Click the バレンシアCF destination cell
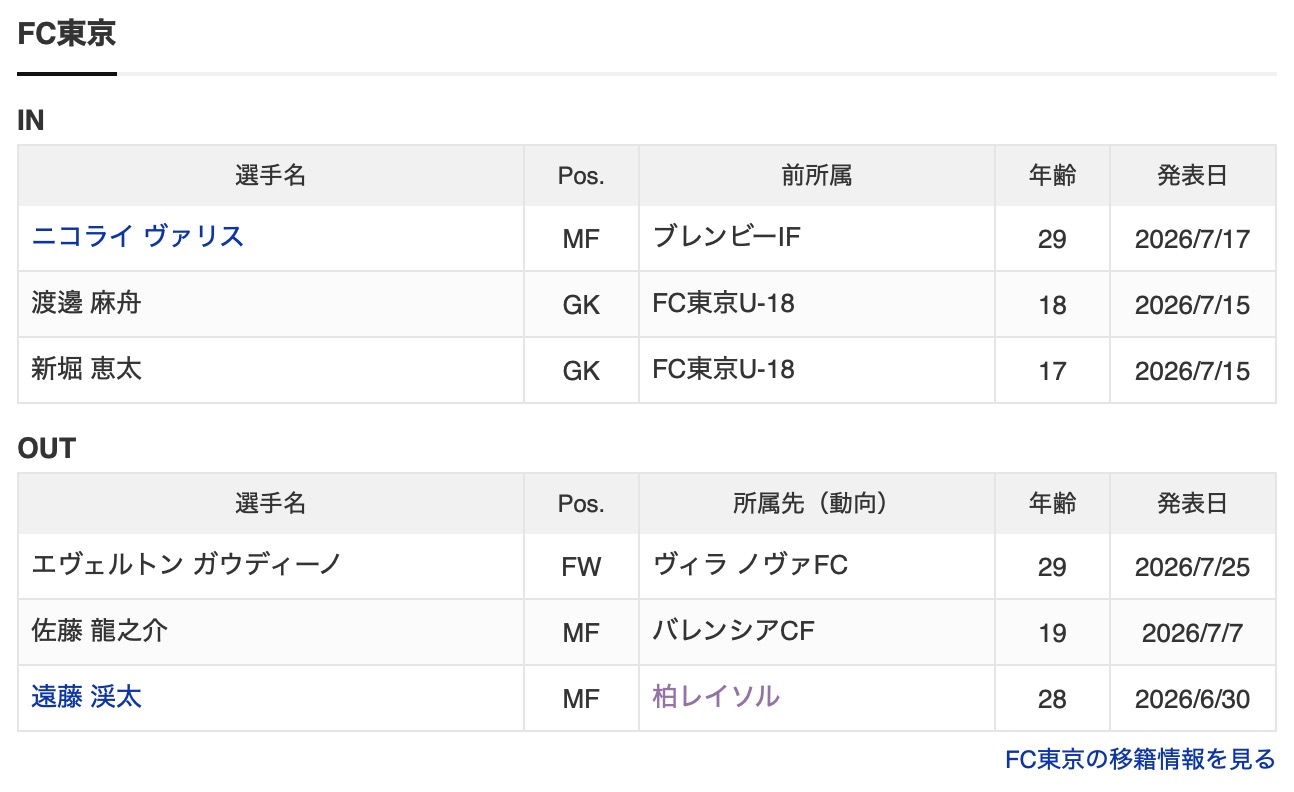The image size is (1294, 792). (x=817, y=632)
